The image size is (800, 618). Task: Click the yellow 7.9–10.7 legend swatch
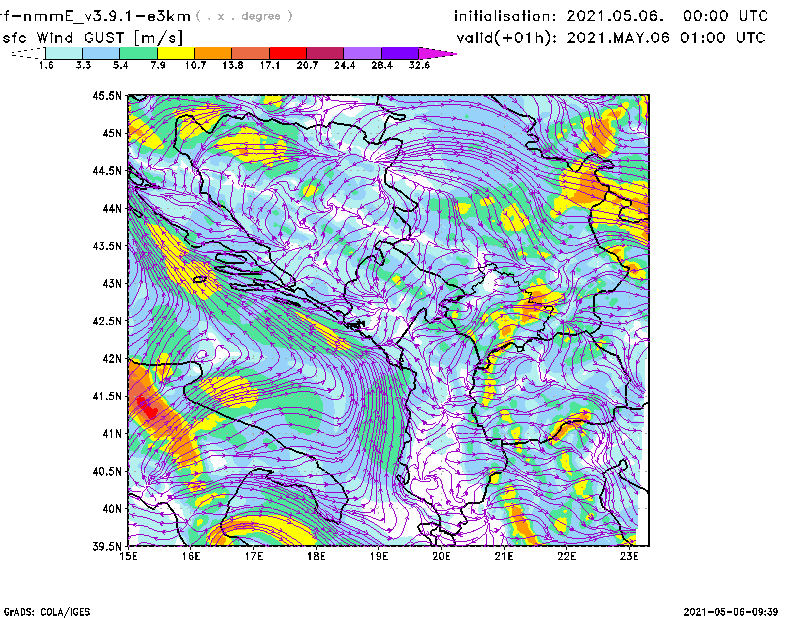coord(176,53)
